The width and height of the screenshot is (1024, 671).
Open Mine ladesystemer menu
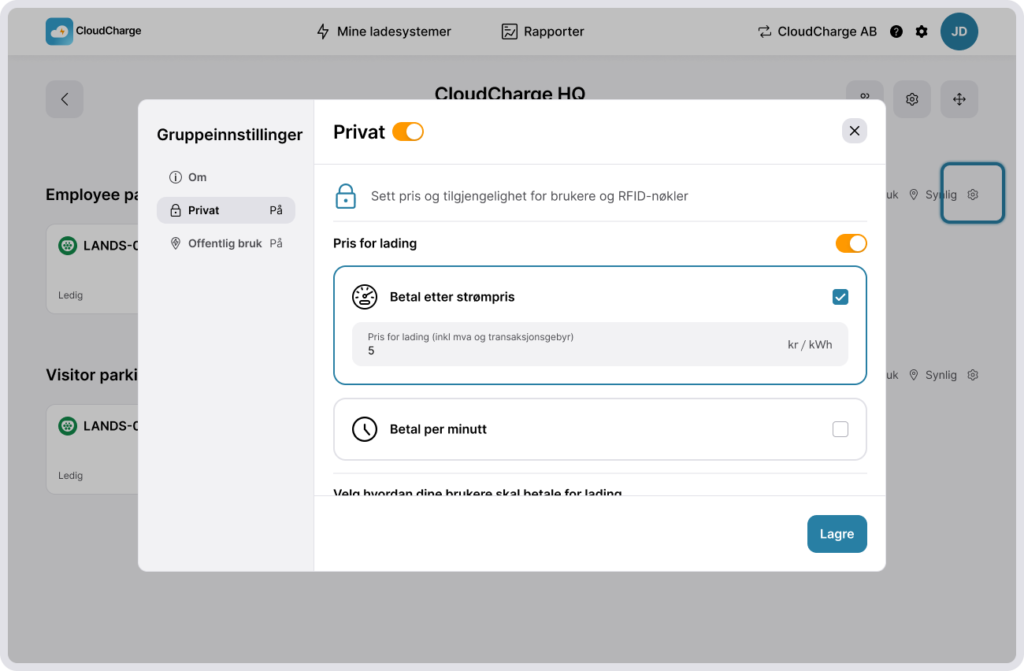click(x=383, y=32)
